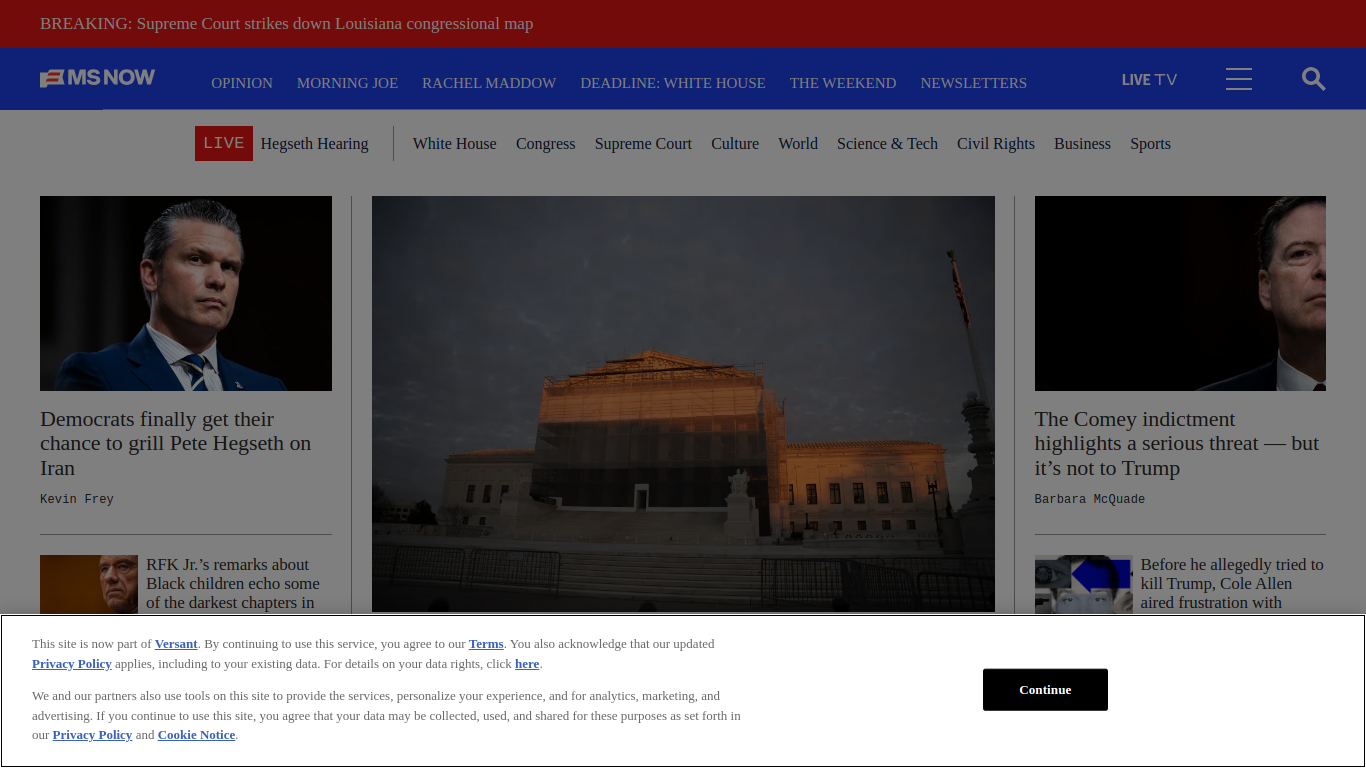Open the Pete Hegseth photo thumbnail

click(186, 293)
